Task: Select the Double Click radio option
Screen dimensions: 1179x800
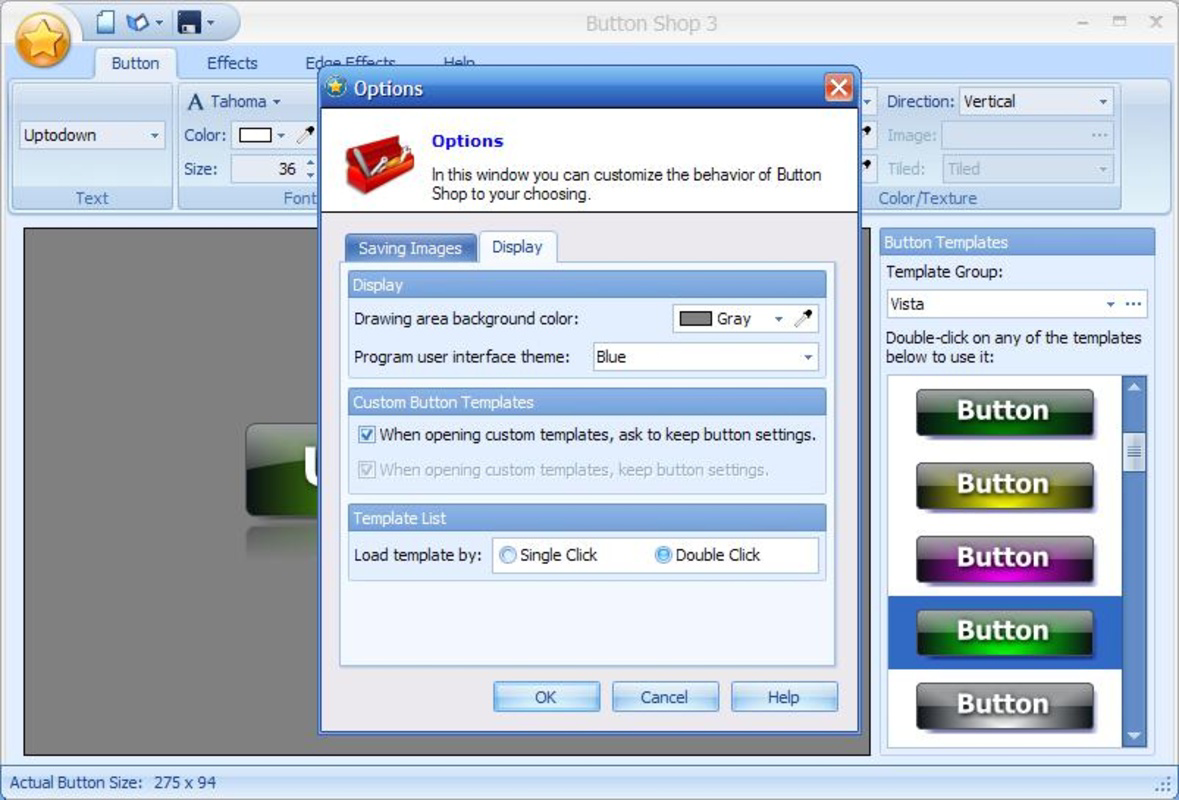Action: [663, 555]
